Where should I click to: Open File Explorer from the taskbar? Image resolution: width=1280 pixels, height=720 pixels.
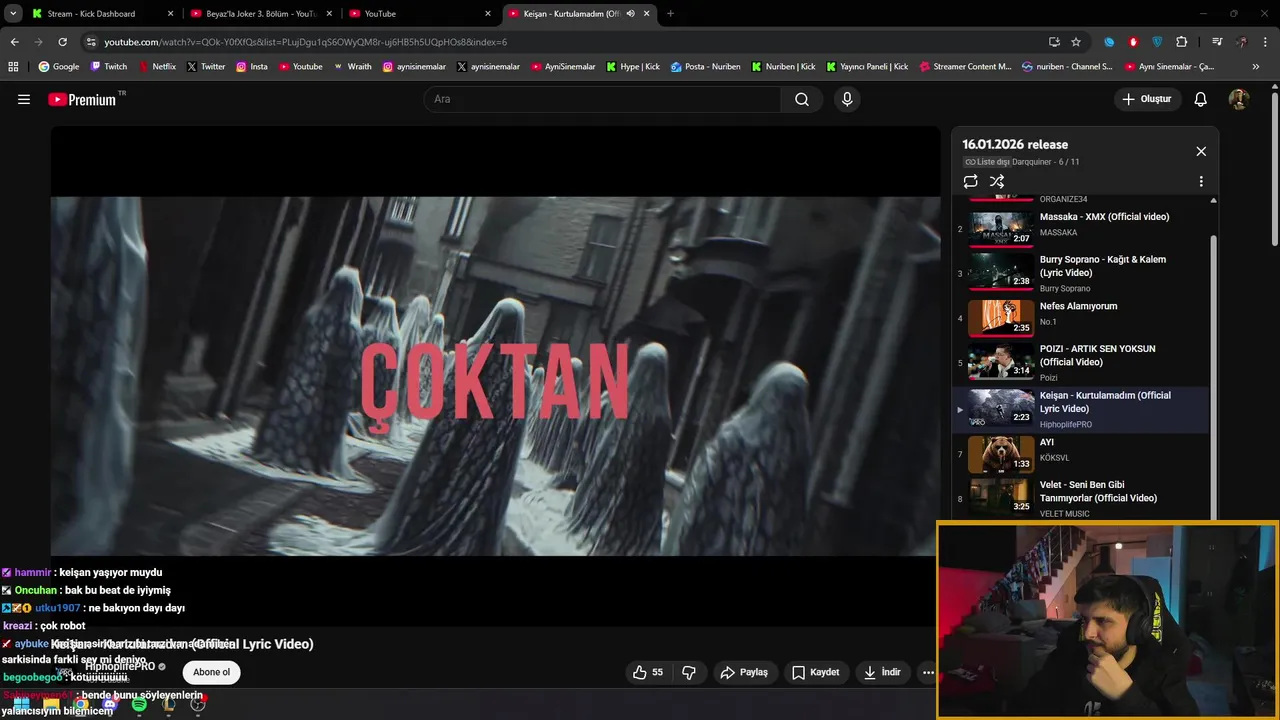click(51, 705)
